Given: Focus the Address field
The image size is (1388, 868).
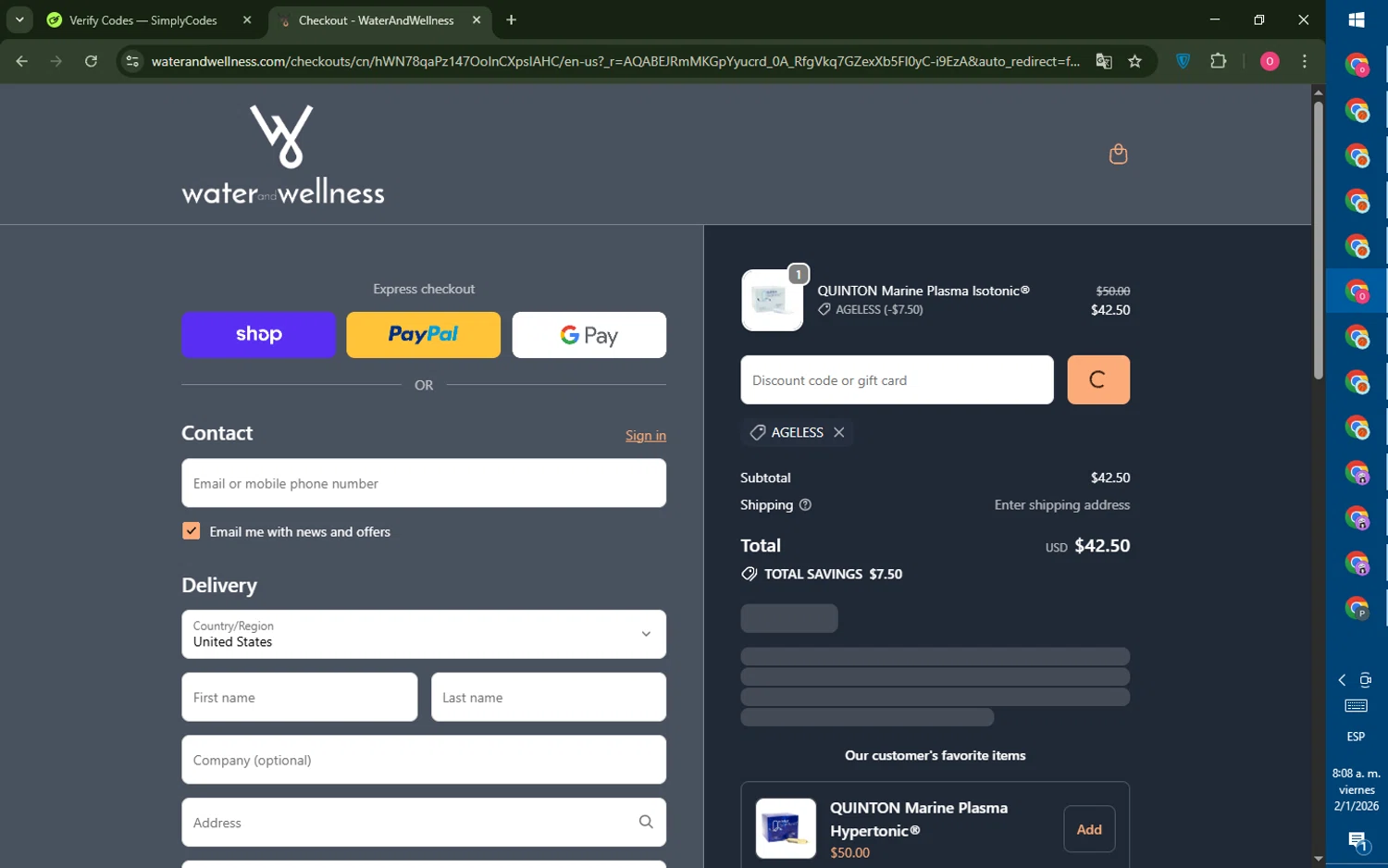Looking at the screenshot, I should 424,822.
